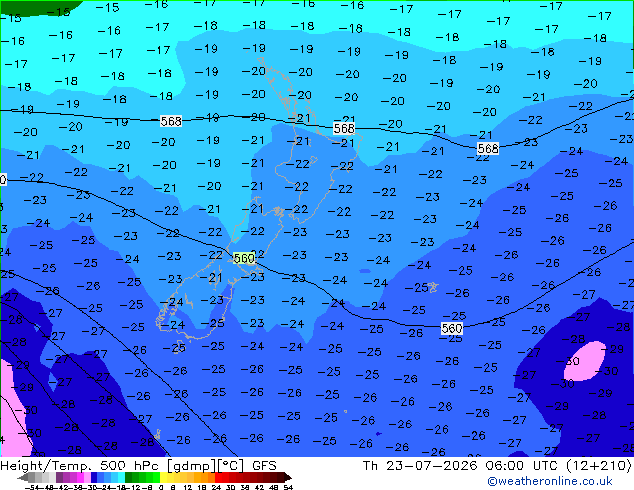Click the pink oval cold pool in the southeast
Image resolution: width=634 pixels, height=490 pixels.
tap(585, 361)
